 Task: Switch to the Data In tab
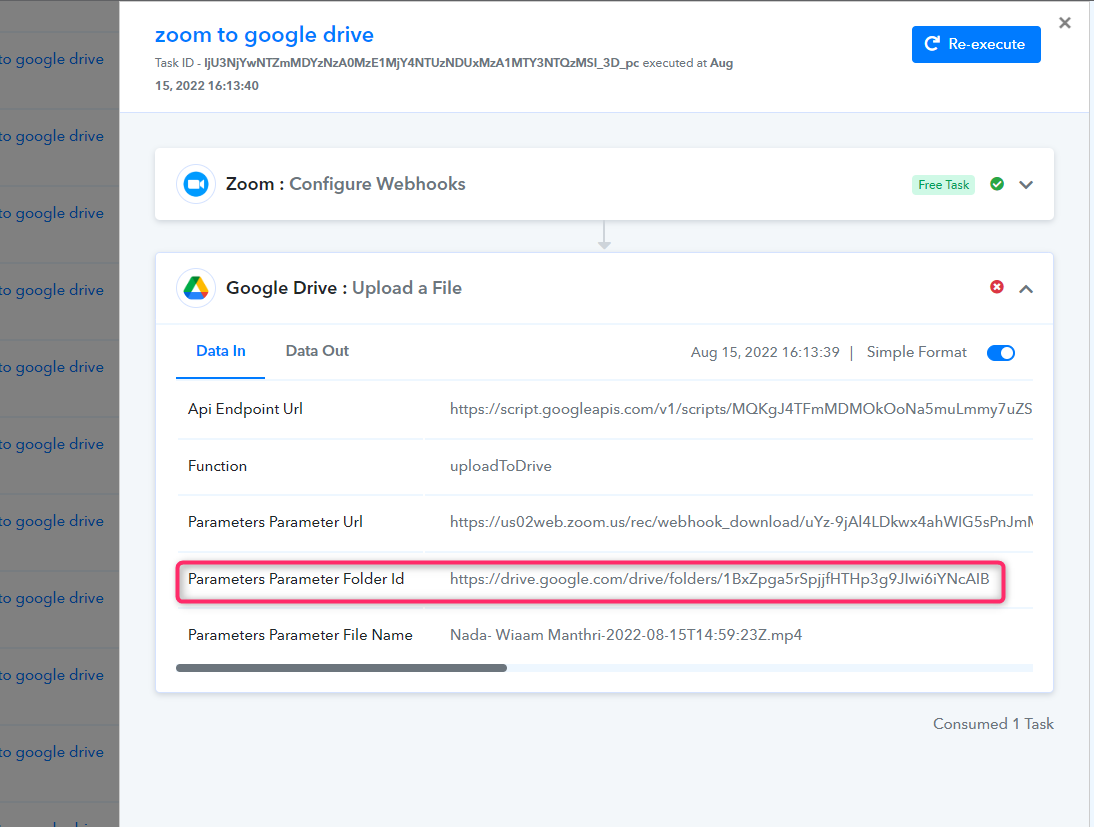pyautogui.click(x=220, y=351)
